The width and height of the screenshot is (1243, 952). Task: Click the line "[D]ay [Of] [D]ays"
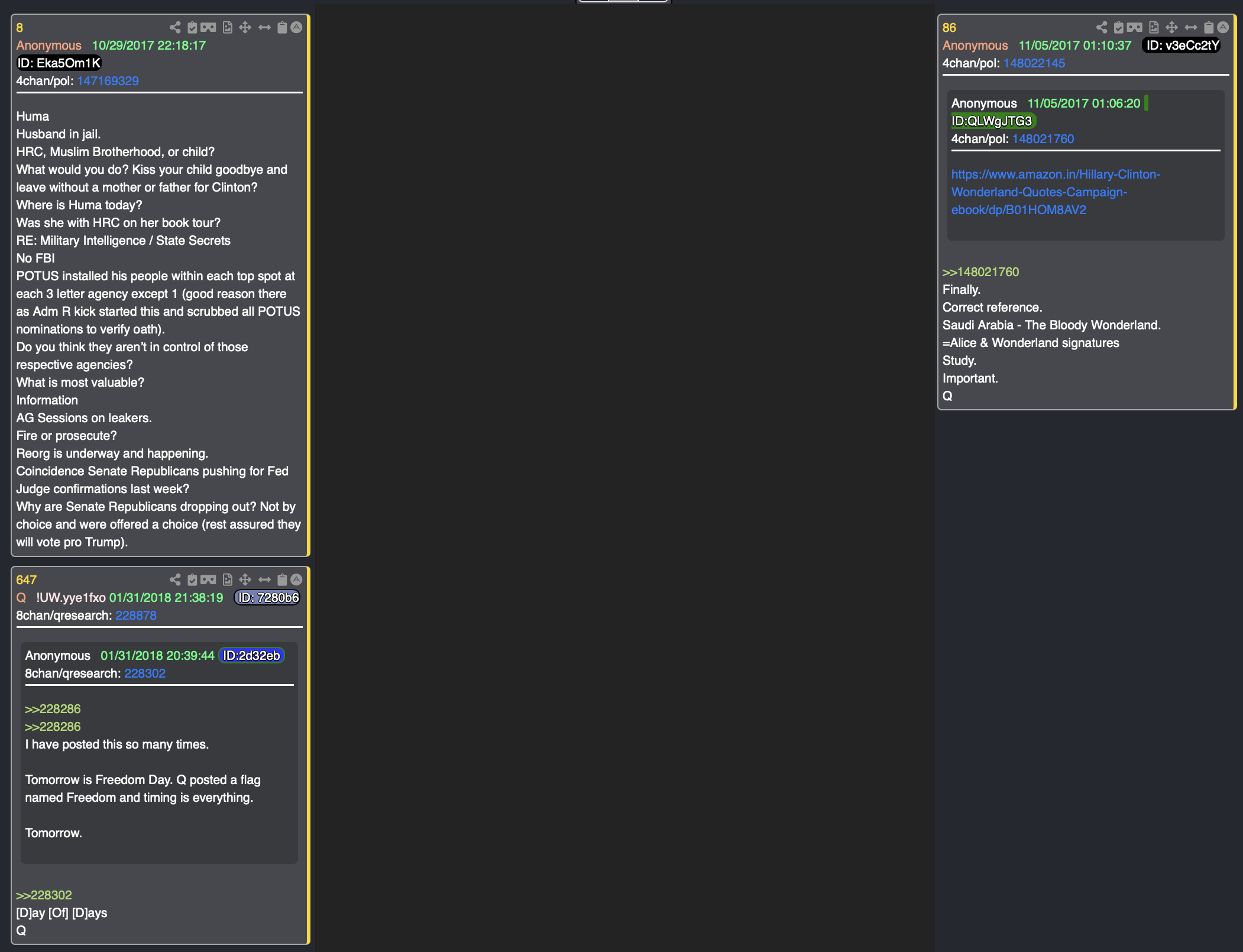61,913
